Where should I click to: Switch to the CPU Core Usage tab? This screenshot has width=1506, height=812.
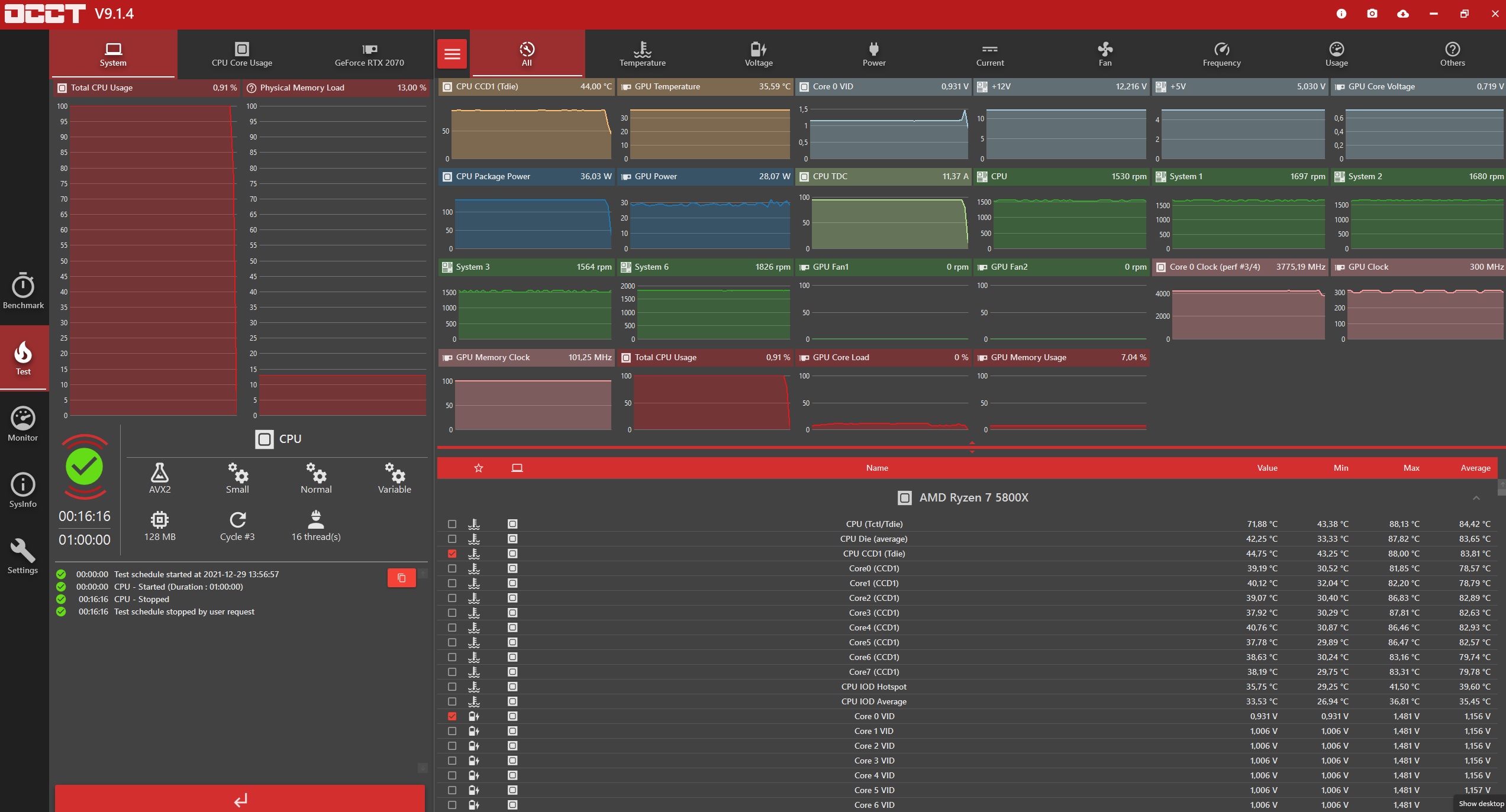tap(241, 54)
